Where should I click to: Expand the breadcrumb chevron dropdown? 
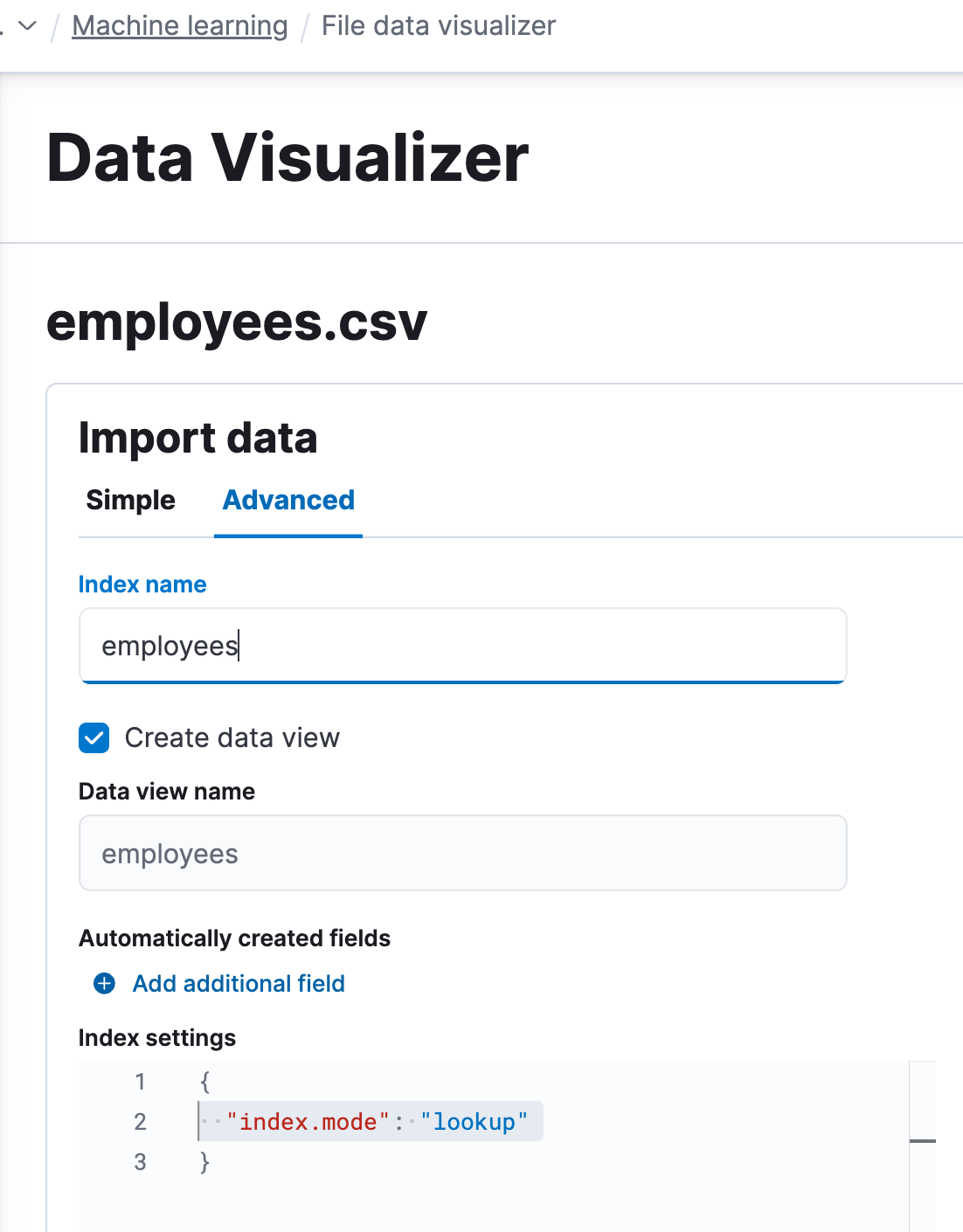point(27,26)
